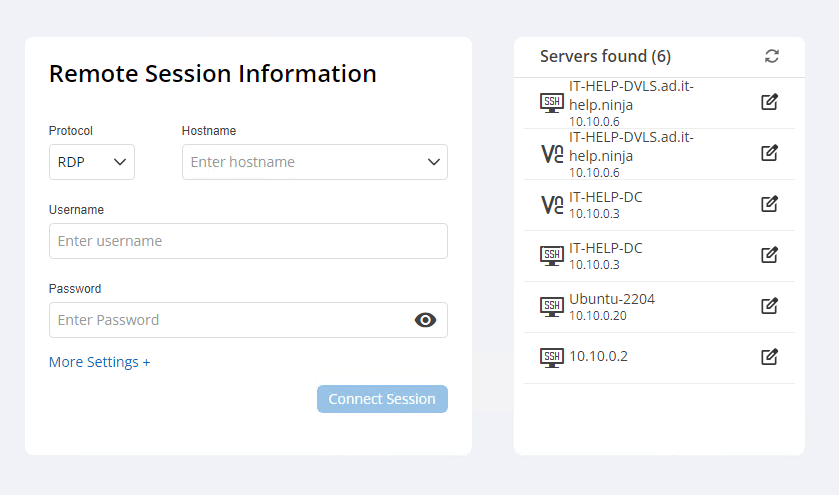The height and width of the screenshot is (495, 839).
Task: Edit the VNC IT-HELP-DVLS.ad.it-help.ninja server entry
Action: 769,153
